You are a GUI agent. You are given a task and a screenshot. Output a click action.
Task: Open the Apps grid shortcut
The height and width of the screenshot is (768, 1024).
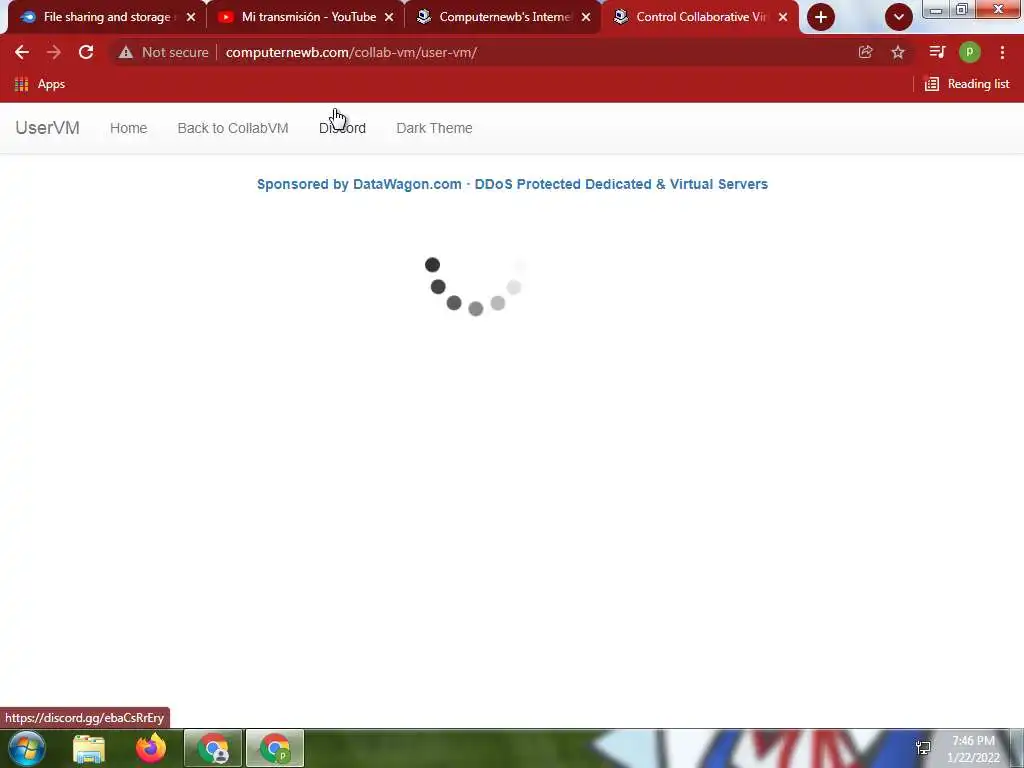coord(40,84)
